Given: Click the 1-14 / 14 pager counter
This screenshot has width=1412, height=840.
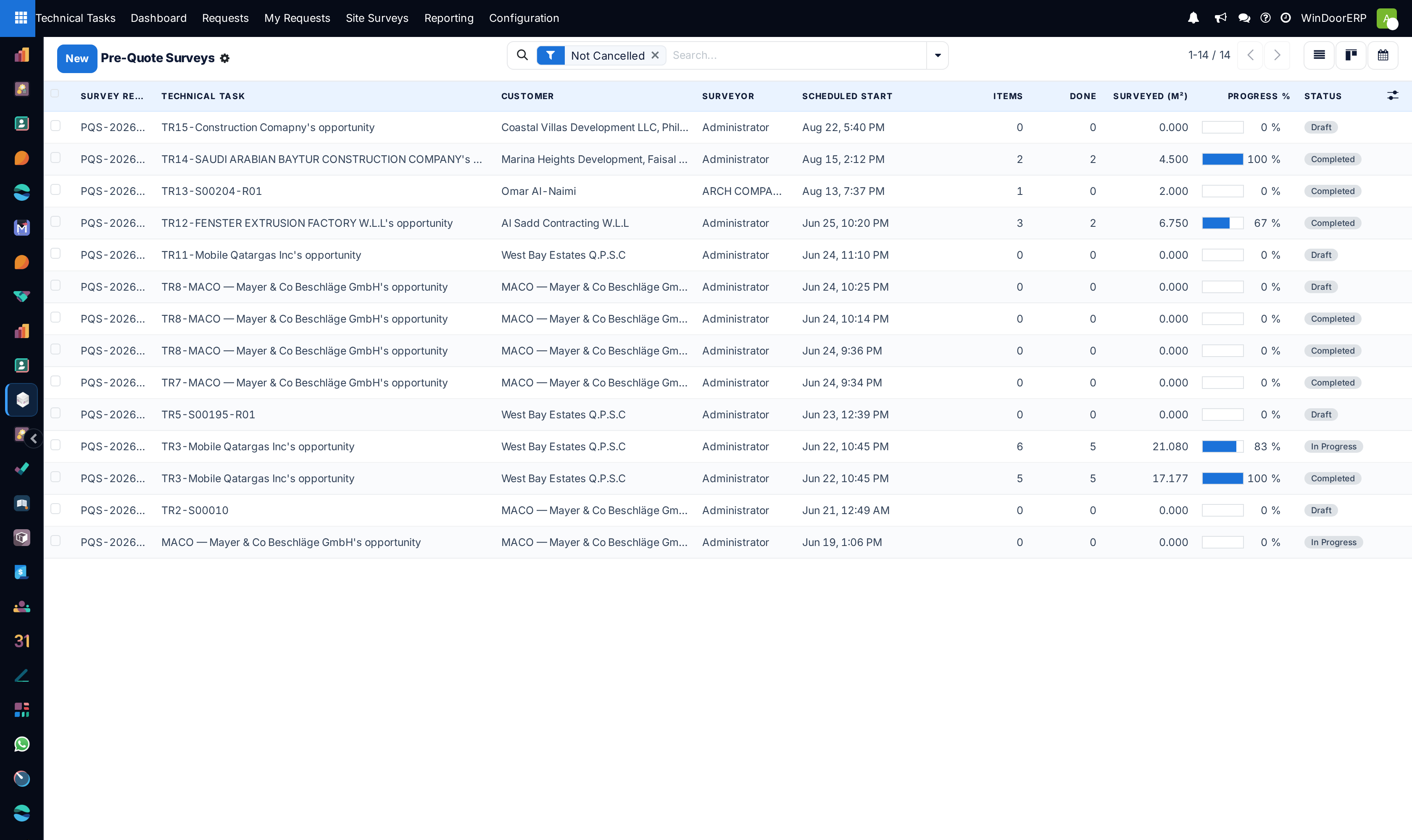Looking at the screenshot, I should point(1209,55).
